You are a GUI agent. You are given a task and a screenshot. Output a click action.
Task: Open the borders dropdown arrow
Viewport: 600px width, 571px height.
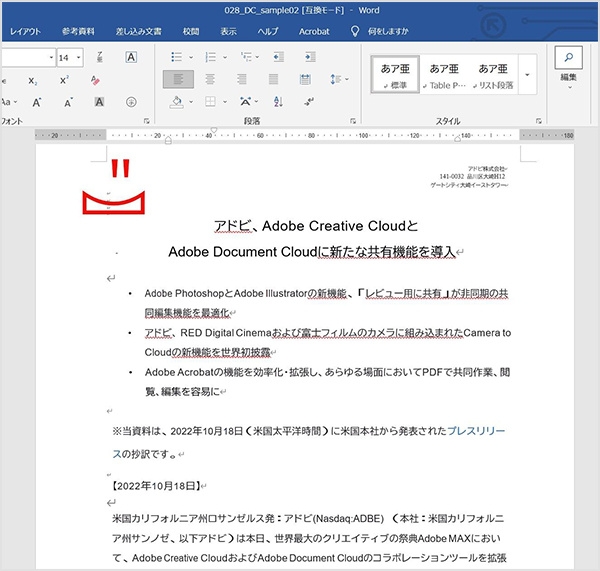225,102
